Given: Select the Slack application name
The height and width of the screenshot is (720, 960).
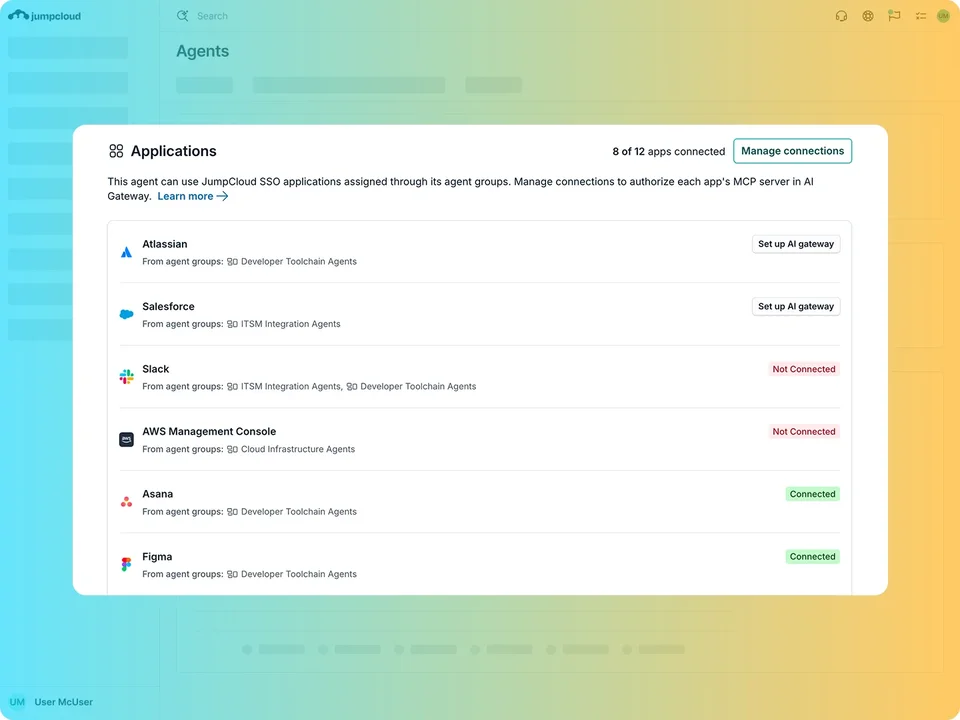Looking at the screenshot, I should 156,369.
